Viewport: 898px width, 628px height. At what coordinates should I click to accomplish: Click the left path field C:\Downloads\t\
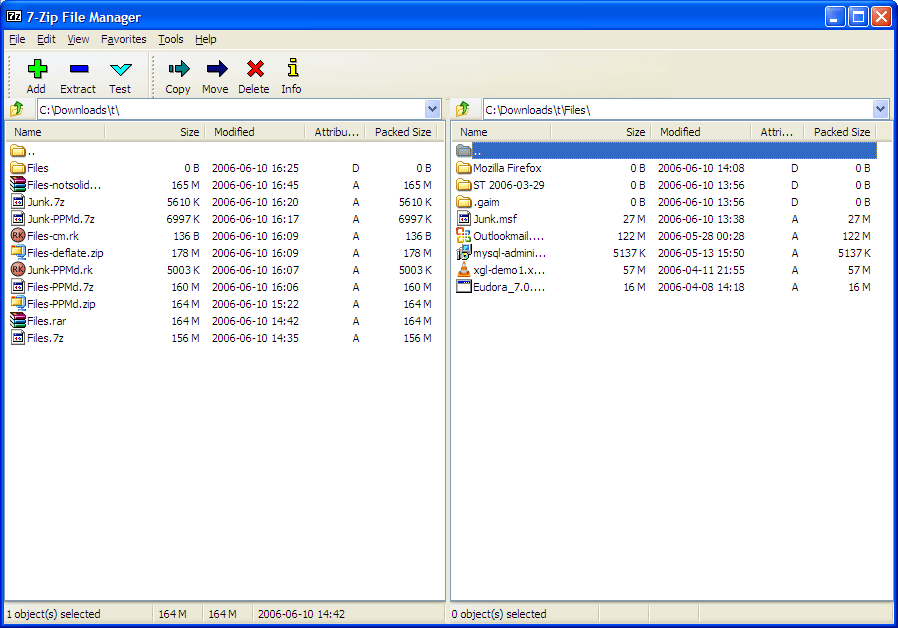pos(231,109)
